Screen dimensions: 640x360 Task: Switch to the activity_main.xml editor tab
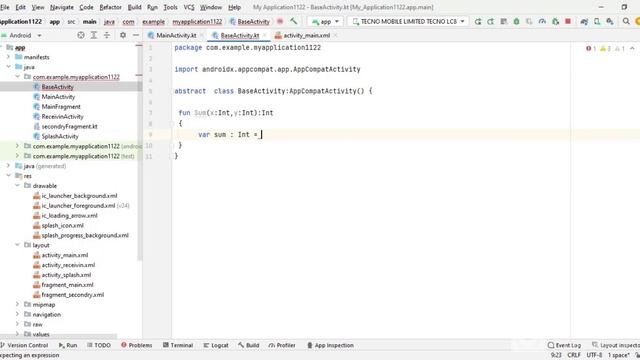[307, 36]
